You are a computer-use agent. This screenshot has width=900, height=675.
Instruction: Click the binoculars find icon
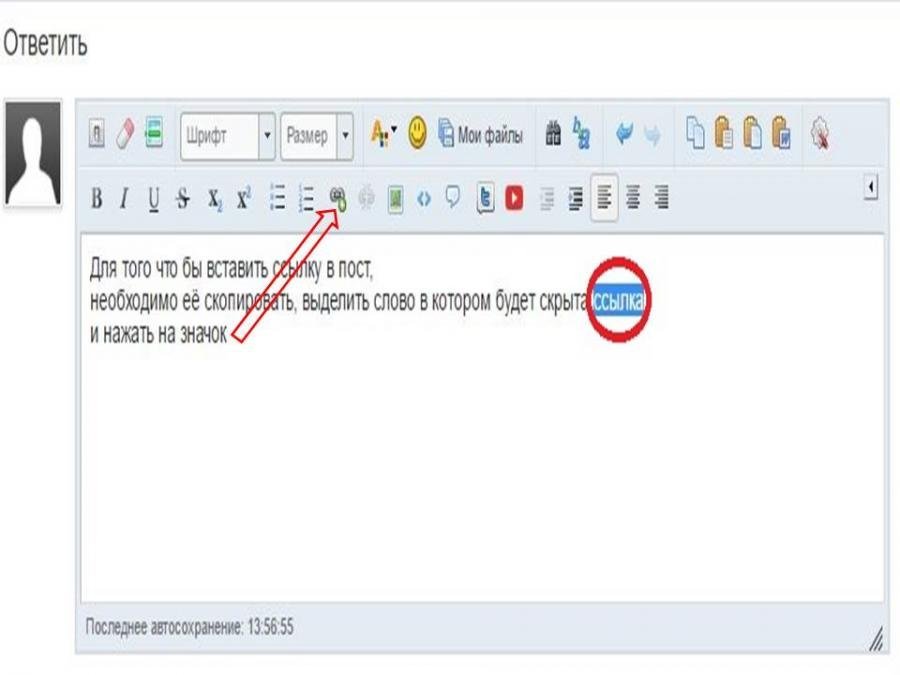[x=553, y=133]
